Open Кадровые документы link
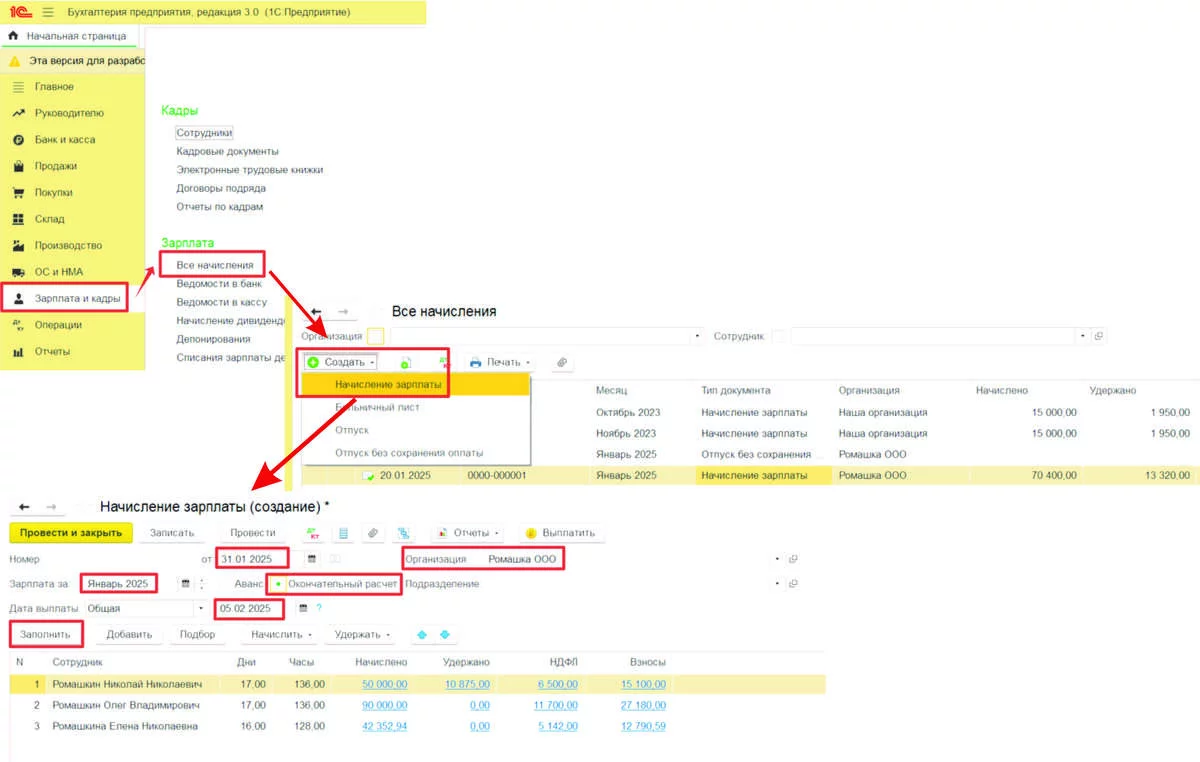 [227, 151]
